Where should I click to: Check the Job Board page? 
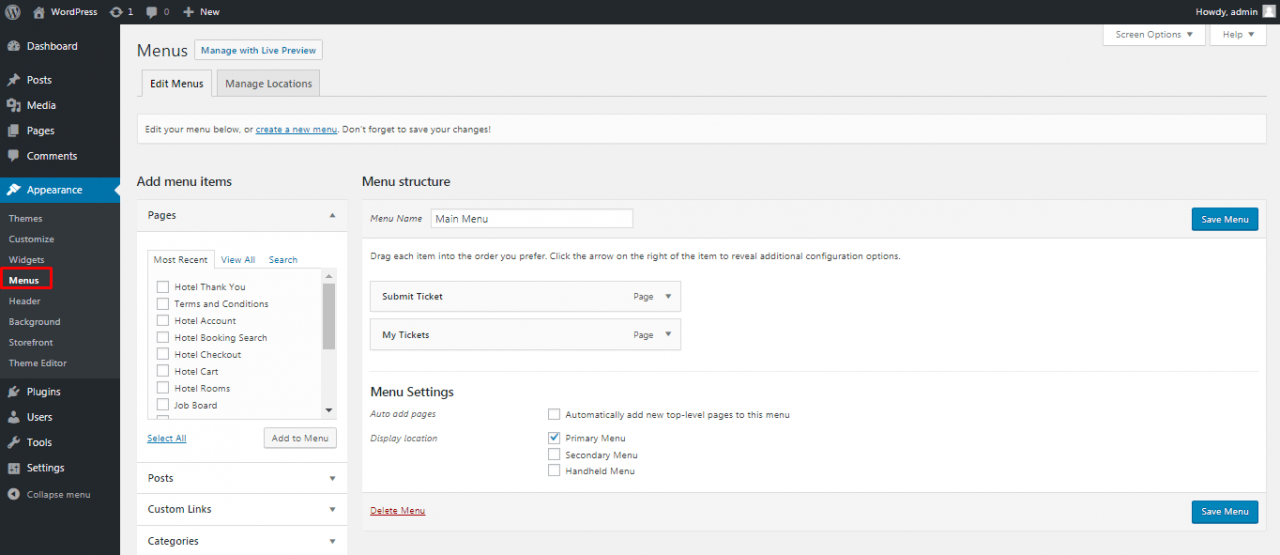(x=162, y=405)
